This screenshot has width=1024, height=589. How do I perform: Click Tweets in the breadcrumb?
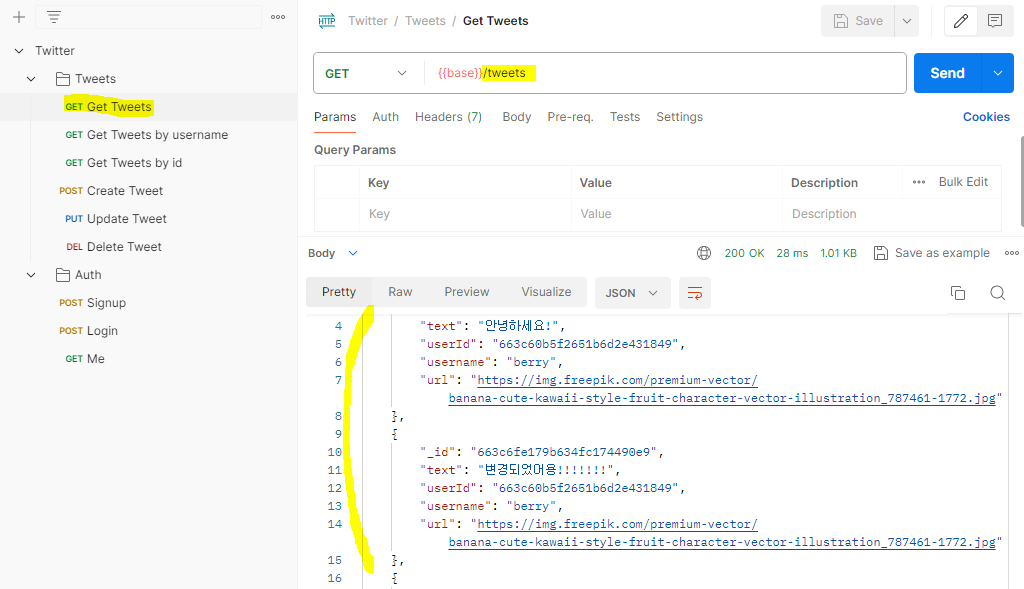point(425,21)
